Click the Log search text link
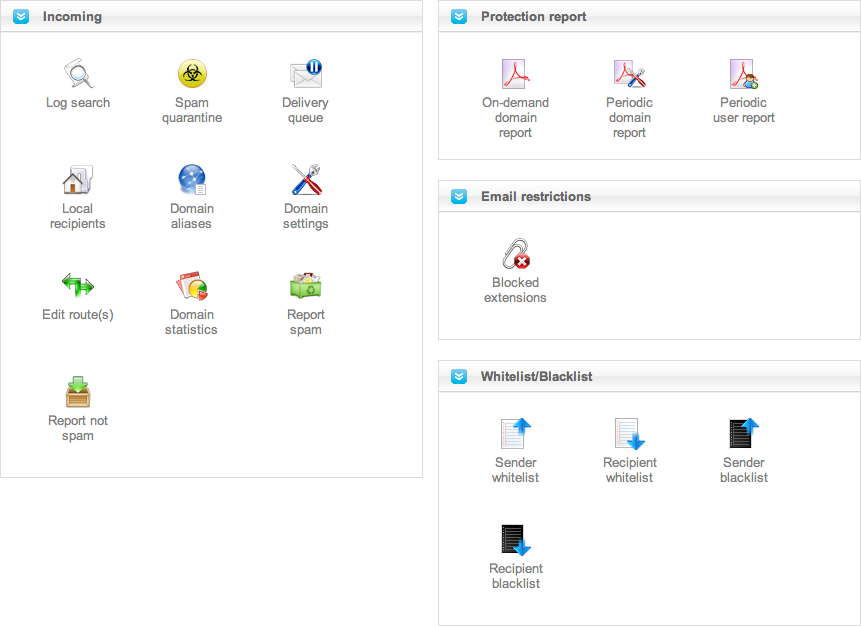 [78, 103]
